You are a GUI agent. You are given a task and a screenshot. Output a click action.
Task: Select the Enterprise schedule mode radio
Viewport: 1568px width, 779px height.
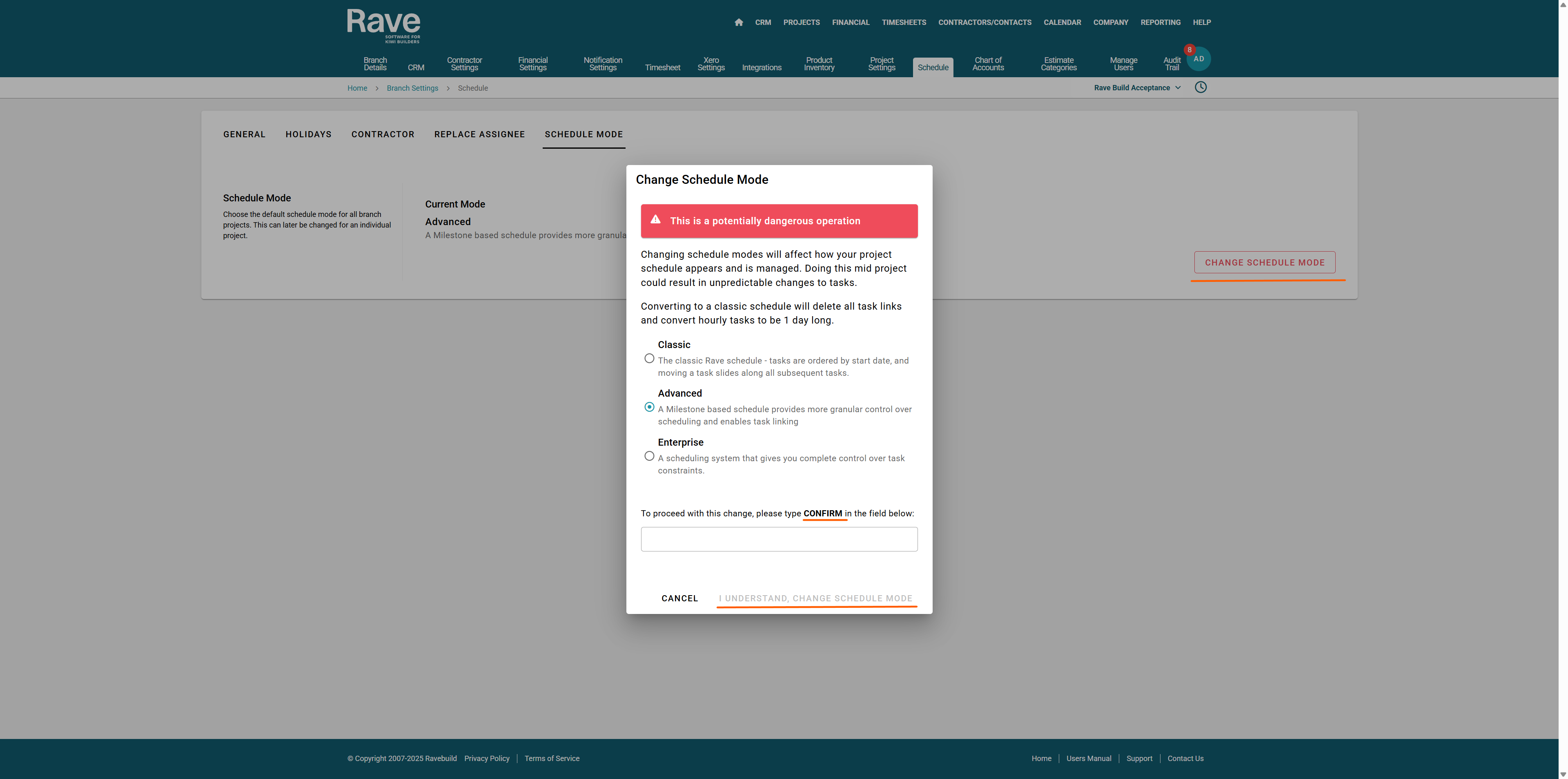[x=650, y=456]
